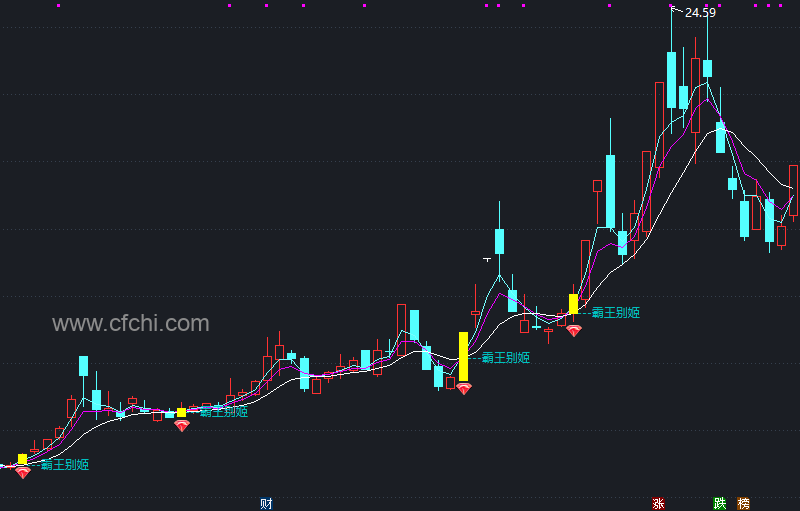The height and width of the screenshot is (511, 800).
Task: Select the second-lowest 霸王别姬 signal label
Action: point(223,412)
